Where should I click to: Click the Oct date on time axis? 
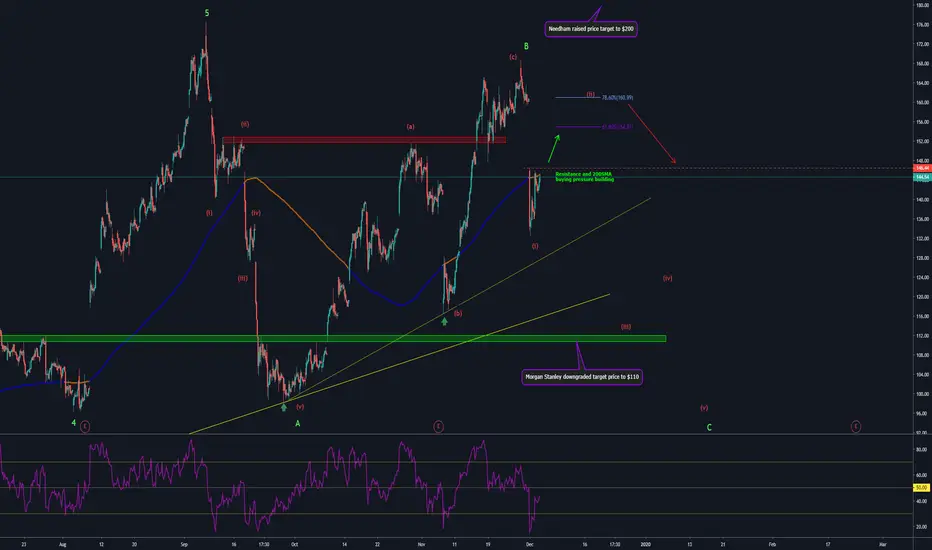(294, 544)
